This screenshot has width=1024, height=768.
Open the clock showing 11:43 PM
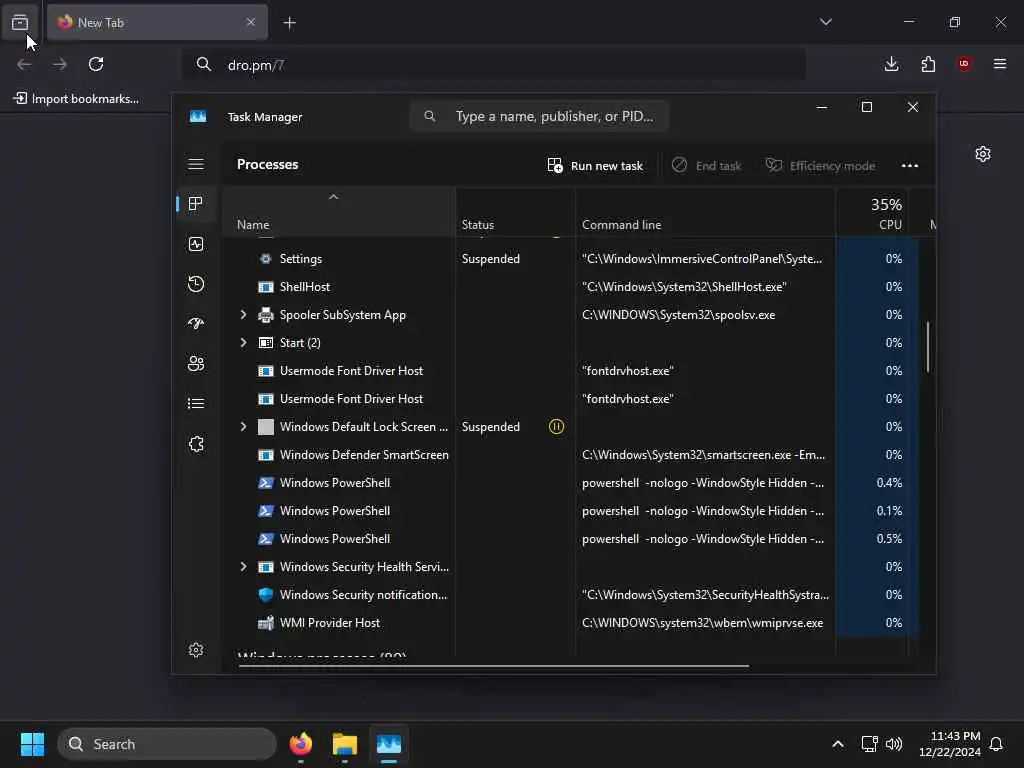pos(950,744)
